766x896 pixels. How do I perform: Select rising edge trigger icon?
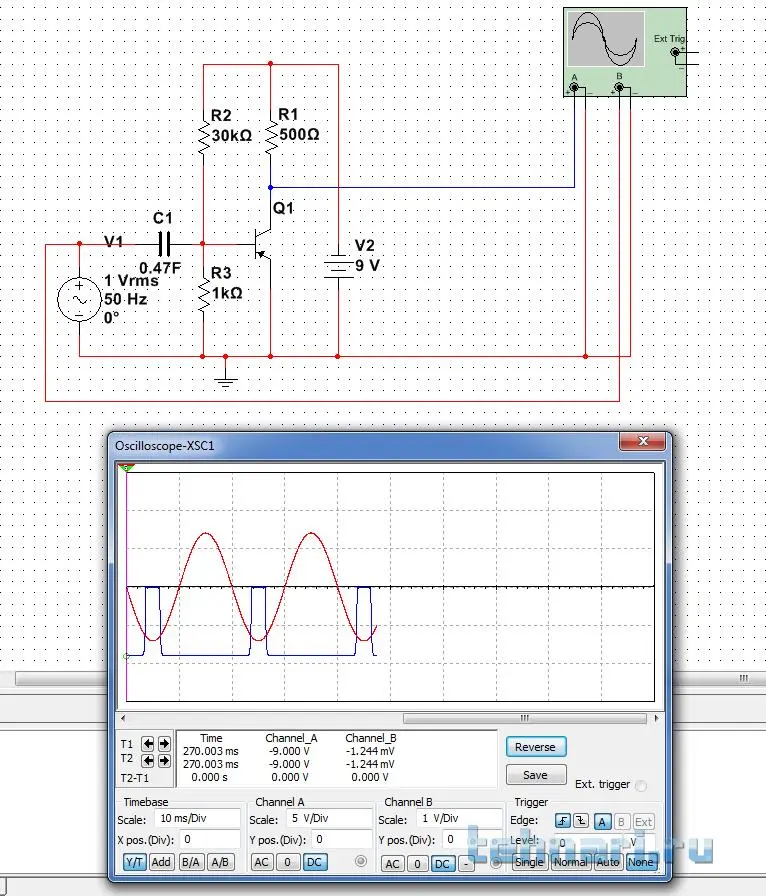pos(563,821)
